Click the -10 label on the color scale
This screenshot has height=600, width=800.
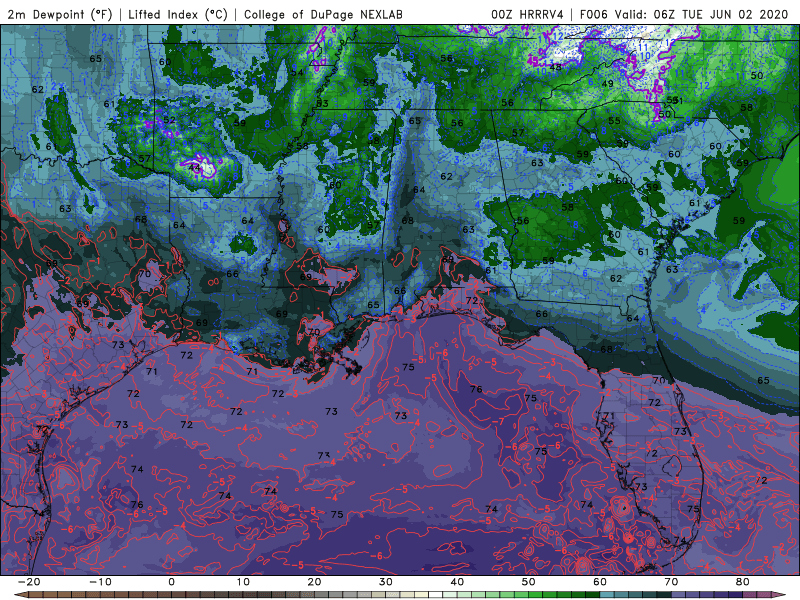coord(100,582)
